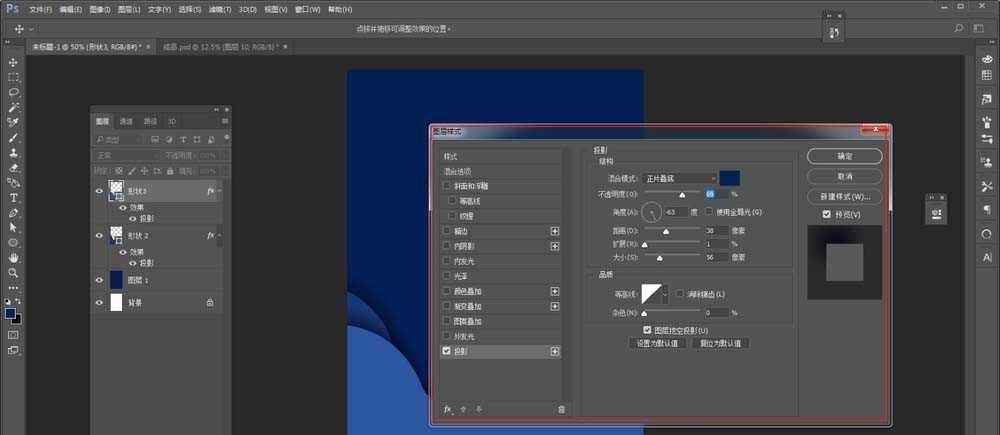Uncheck the 预览 preview checkbox
Image resolution: width=1000 pixels, height=435 pixels.
(825, 214)
